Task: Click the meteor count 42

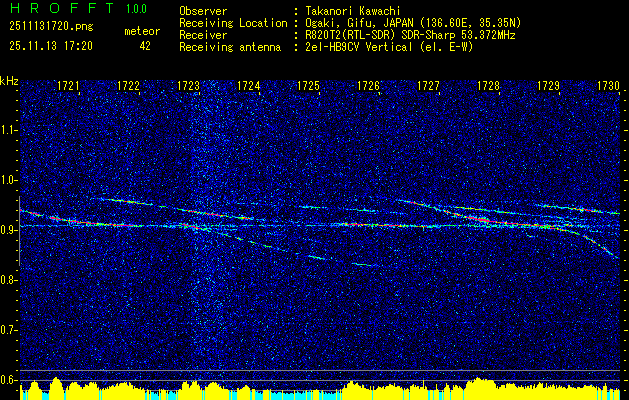Action: (145, 46)
